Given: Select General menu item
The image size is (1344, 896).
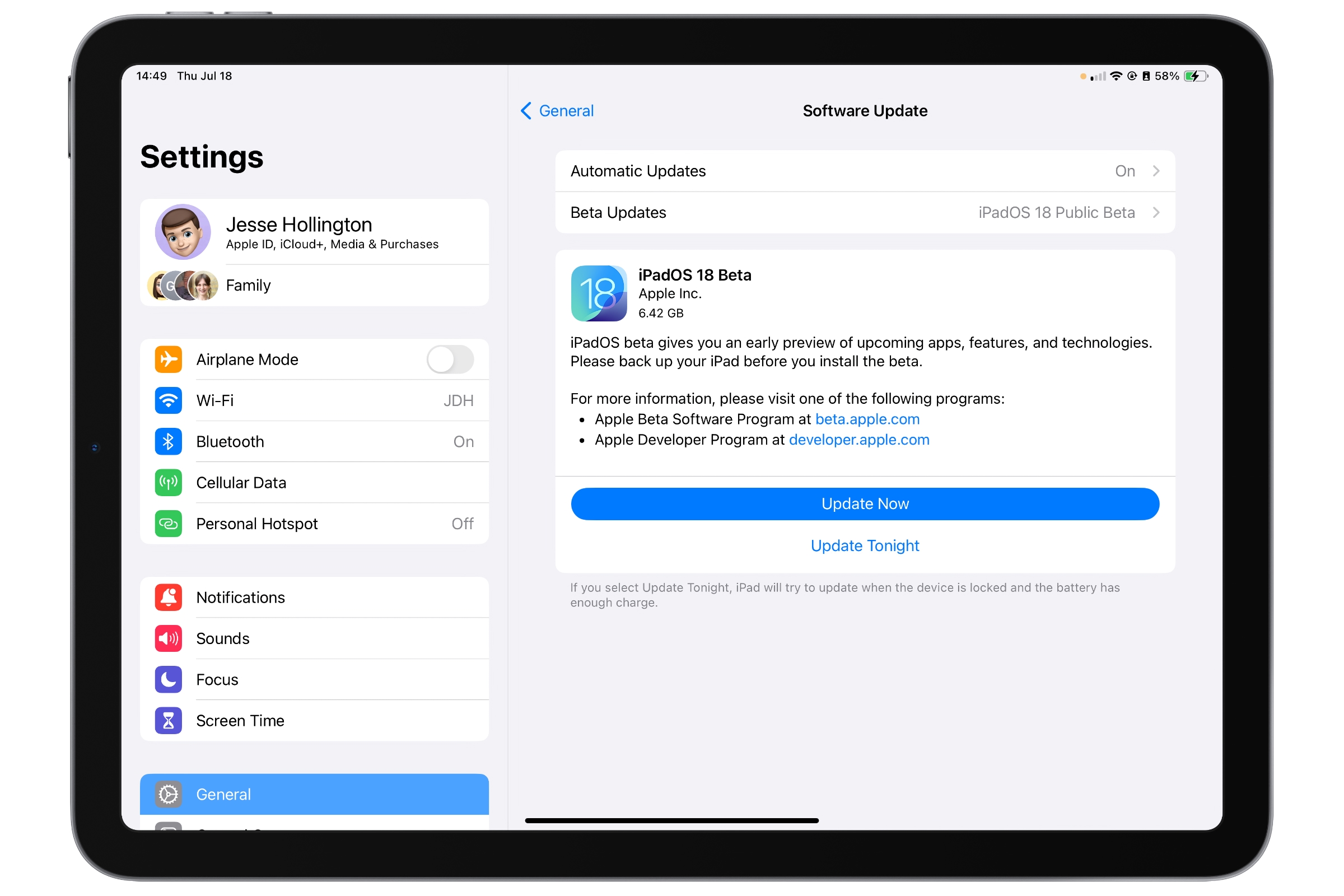Looking at the screenshot, I should point(313,795).
